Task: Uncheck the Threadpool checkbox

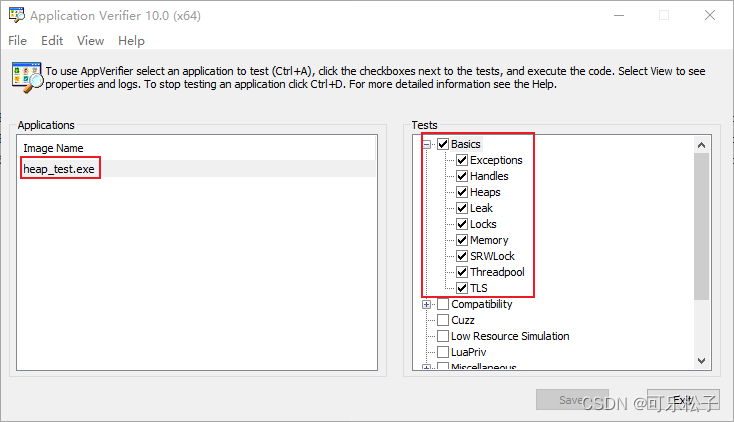Action: point(462,272)
